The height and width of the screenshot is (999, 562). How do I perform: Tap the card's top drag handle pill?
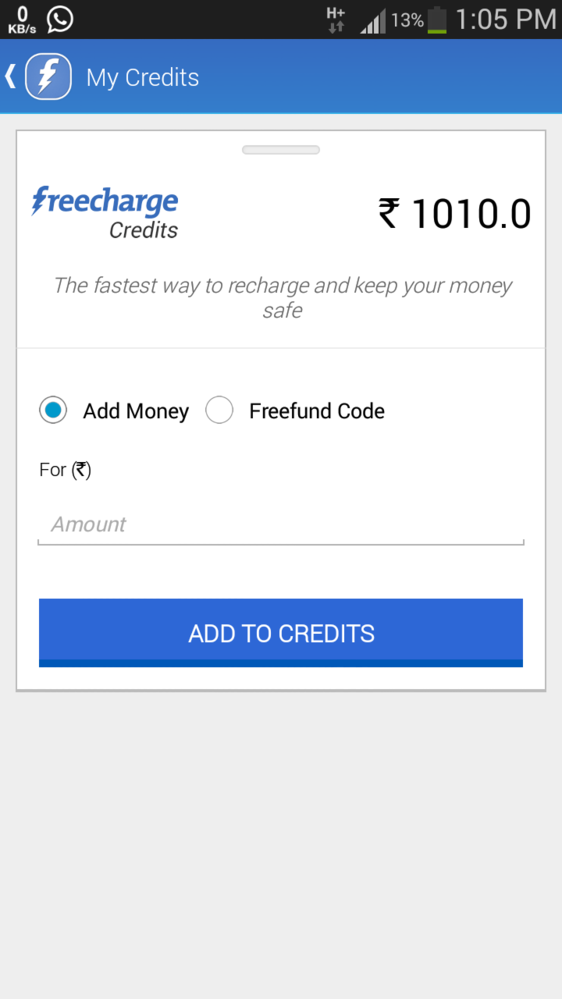[x=281, y=150]
